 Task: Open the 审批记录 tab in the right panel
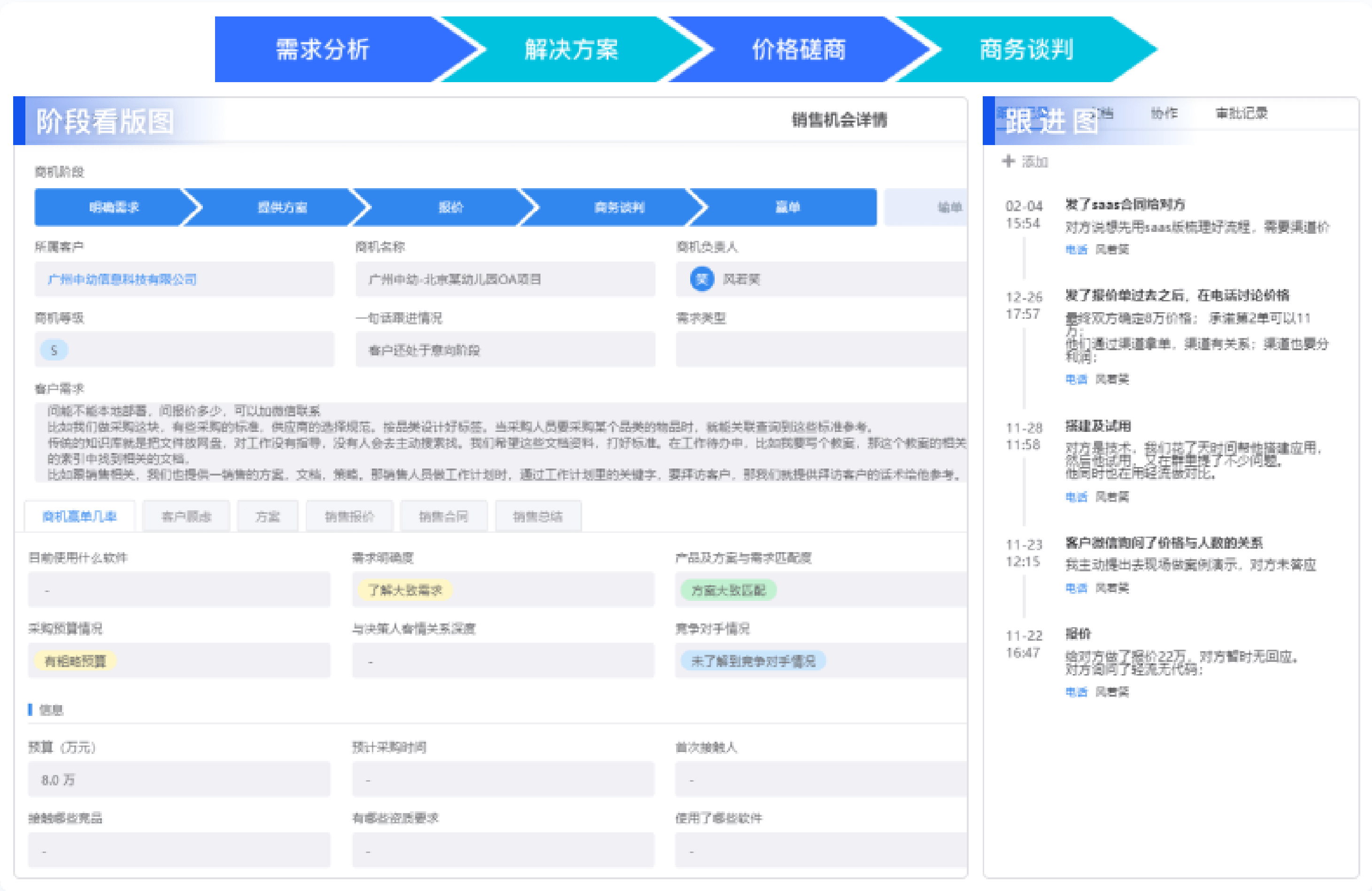pyautogui.click(x=1242, y=113)
